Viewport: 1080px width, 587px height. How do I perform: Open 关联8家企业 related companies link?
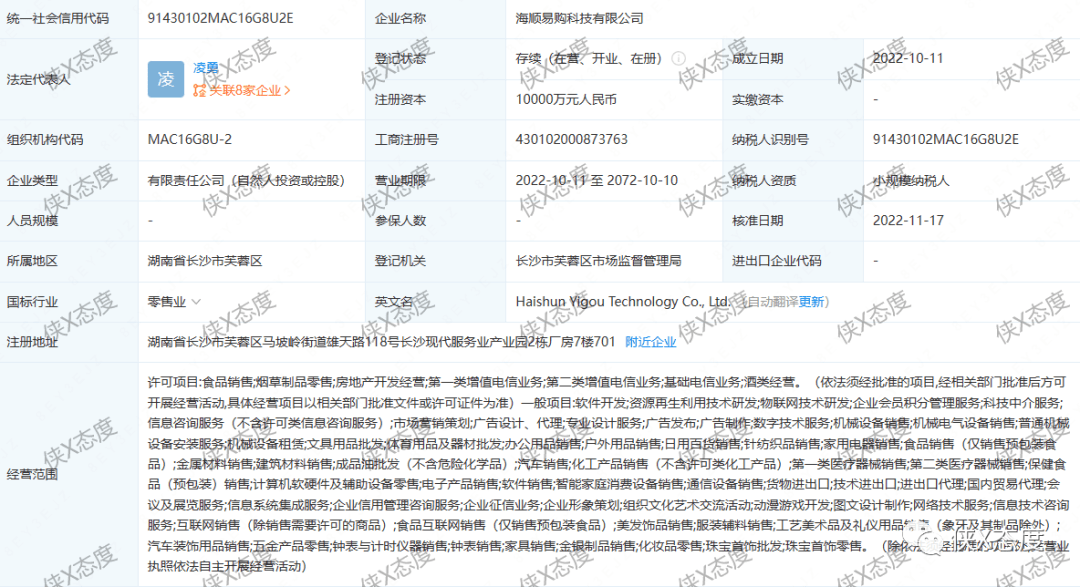point(245,90)
